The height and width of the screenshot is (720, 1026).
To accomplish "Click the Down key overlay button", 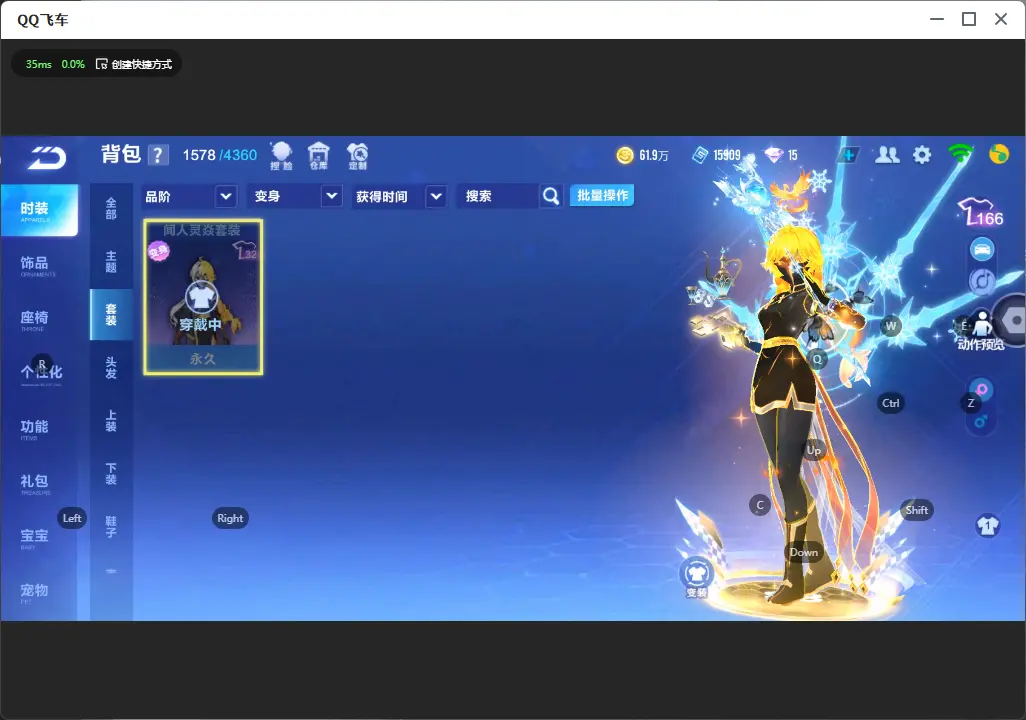I will point(804,552).
